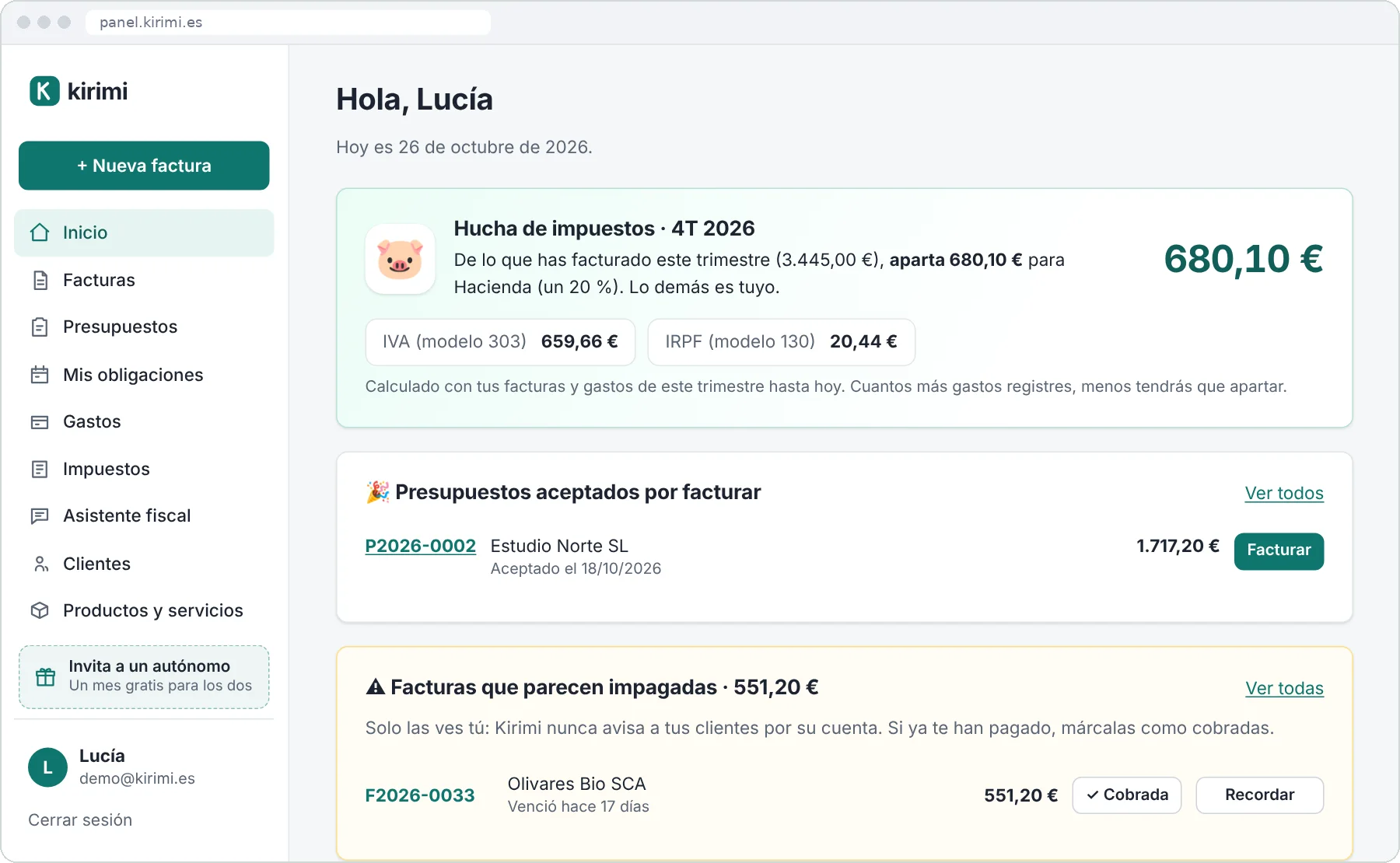1400x863 pixels.
Task: Open Ver todas unpaid invoices link
Action: tap(1284, 688)
